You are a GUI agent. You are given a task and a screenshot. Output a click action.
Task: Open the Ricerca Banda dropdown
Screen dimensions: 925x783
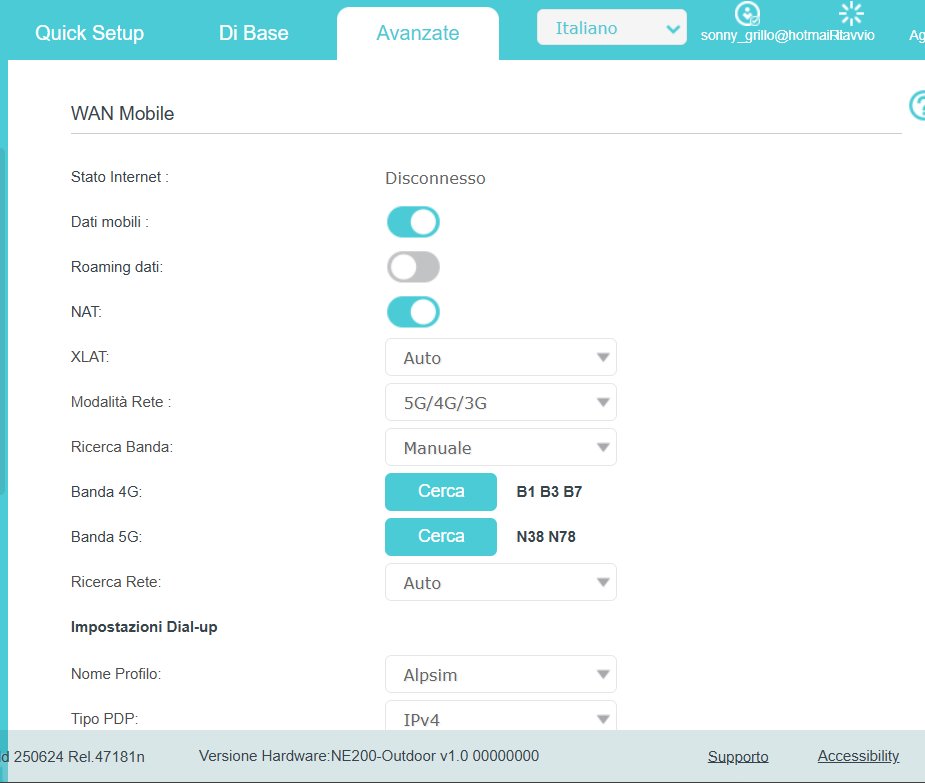click(500, 447)
